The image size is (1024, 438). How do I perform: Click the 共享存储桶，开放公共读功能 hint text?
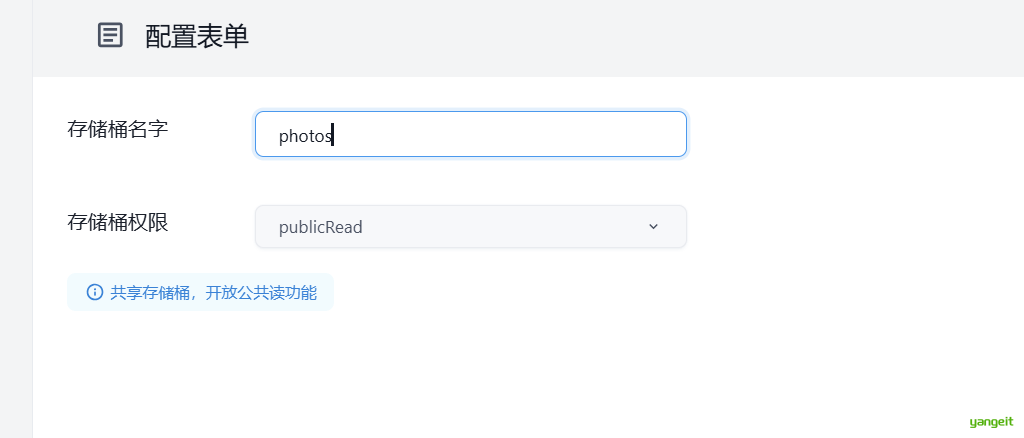pos(214,292)
